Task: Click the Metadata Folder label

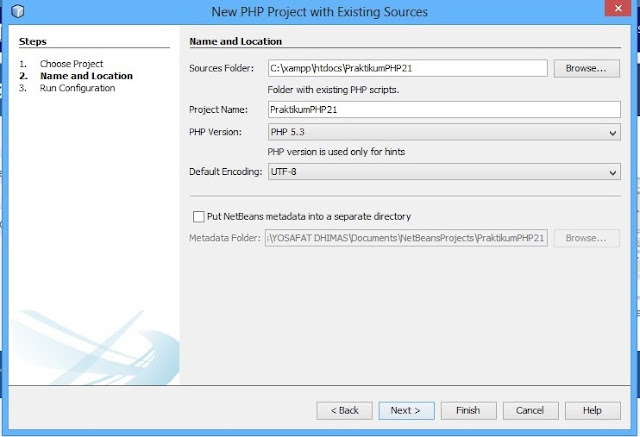Action: click(224, 238)
